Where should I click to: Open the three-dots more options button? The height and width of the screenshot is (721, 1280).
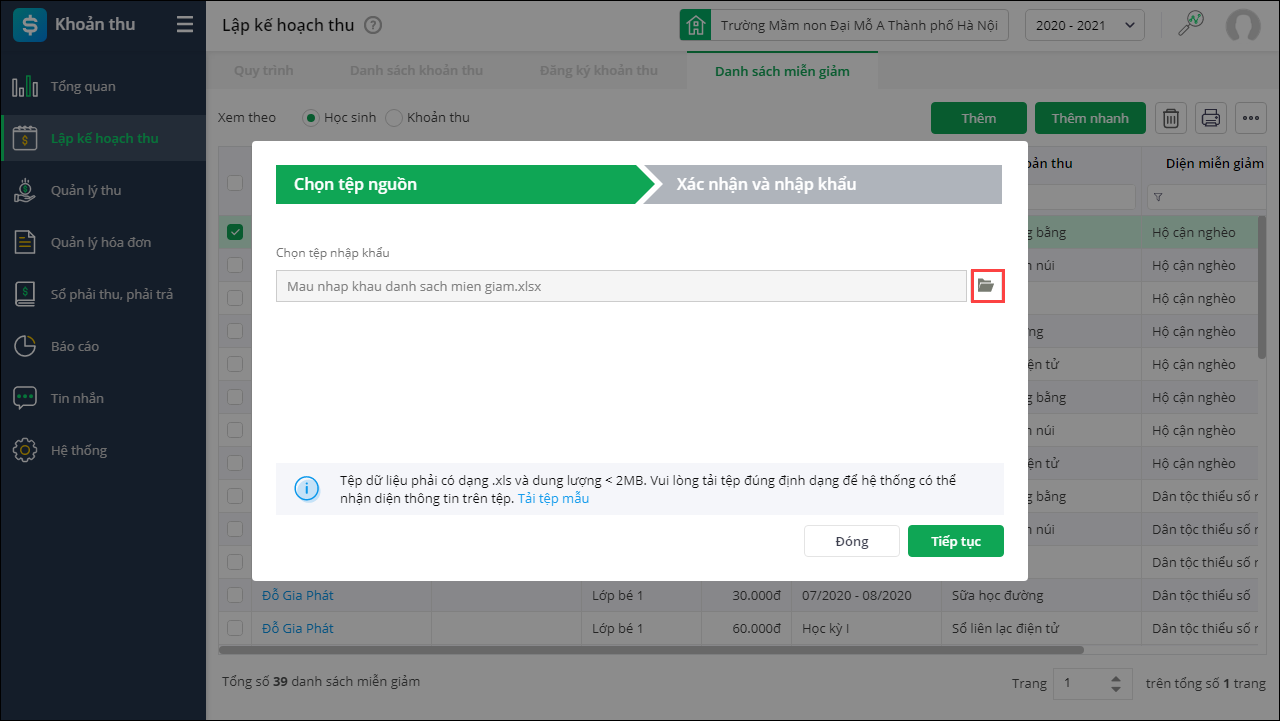click(x=1251, y=118)
